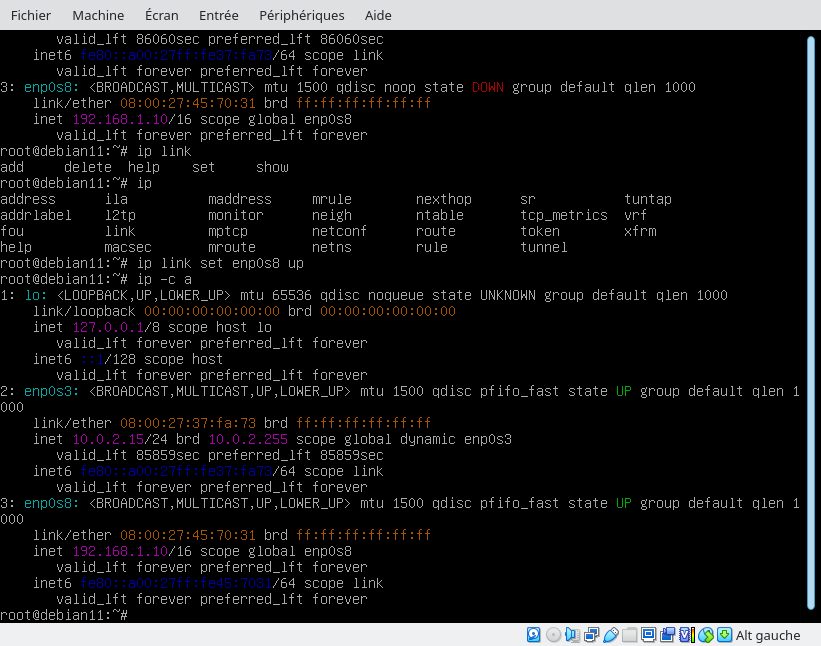Open the optical drive status icon

click(x=553, y=635)
